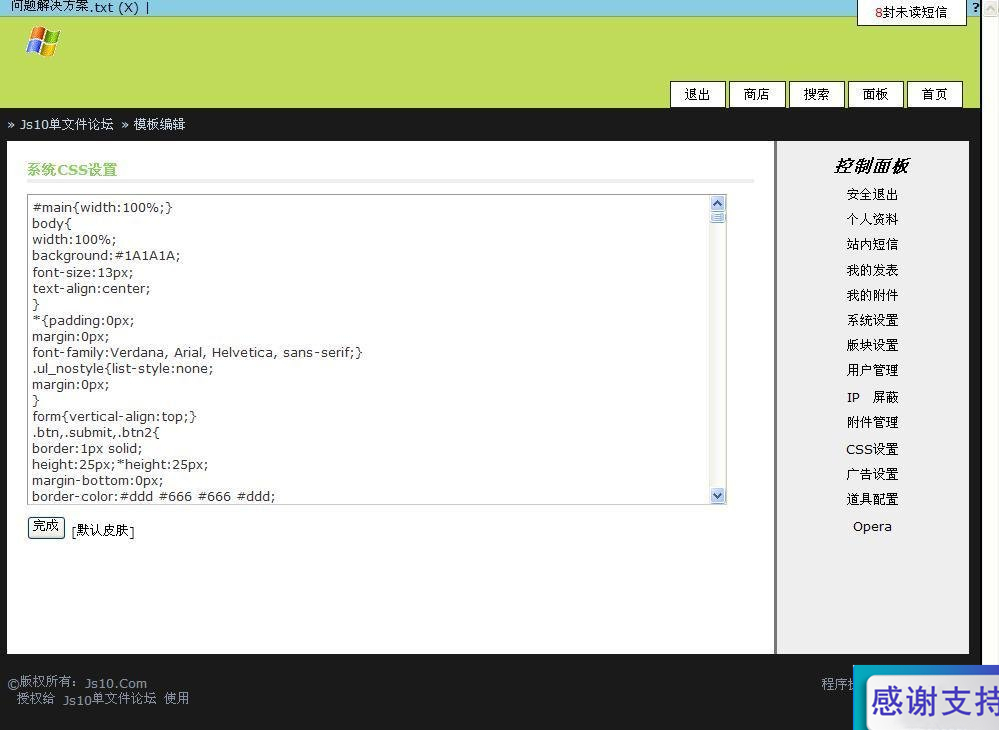This screenshot has height=730, width=999.
Task: Open the 商店 navigation button
Action: point(756,94)
